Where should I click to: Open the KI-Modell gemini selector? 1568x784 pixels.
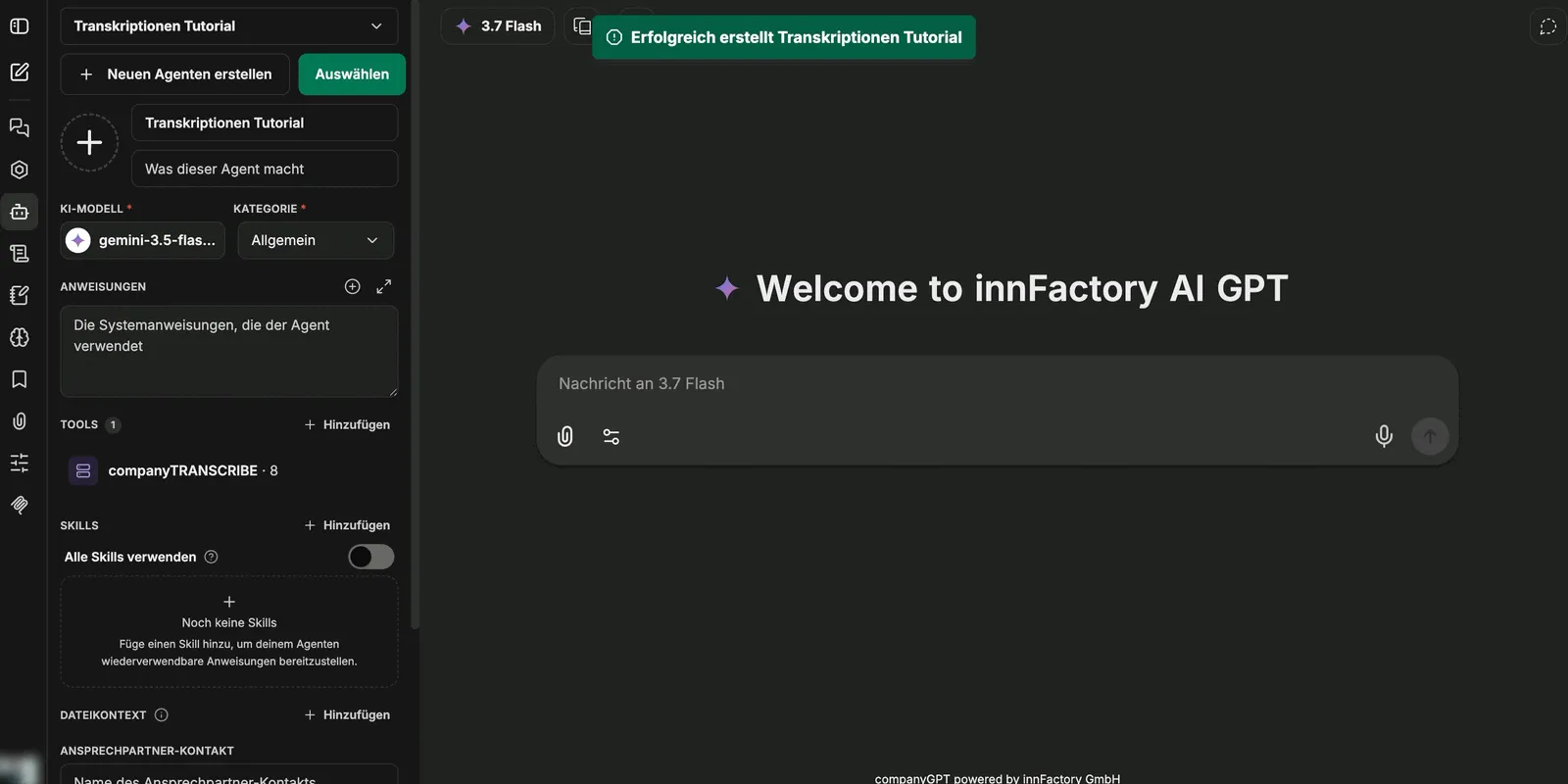point(143,240)
